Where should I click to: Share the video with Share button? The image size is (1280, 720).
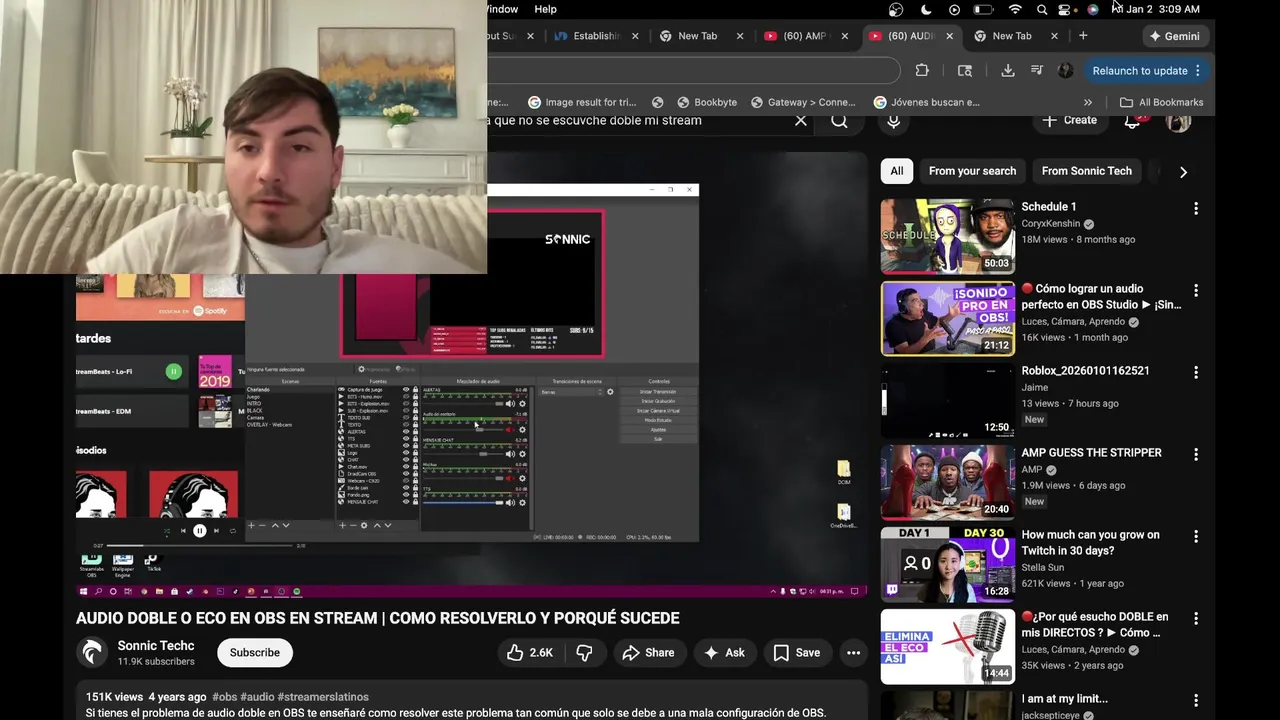point(648,653)
